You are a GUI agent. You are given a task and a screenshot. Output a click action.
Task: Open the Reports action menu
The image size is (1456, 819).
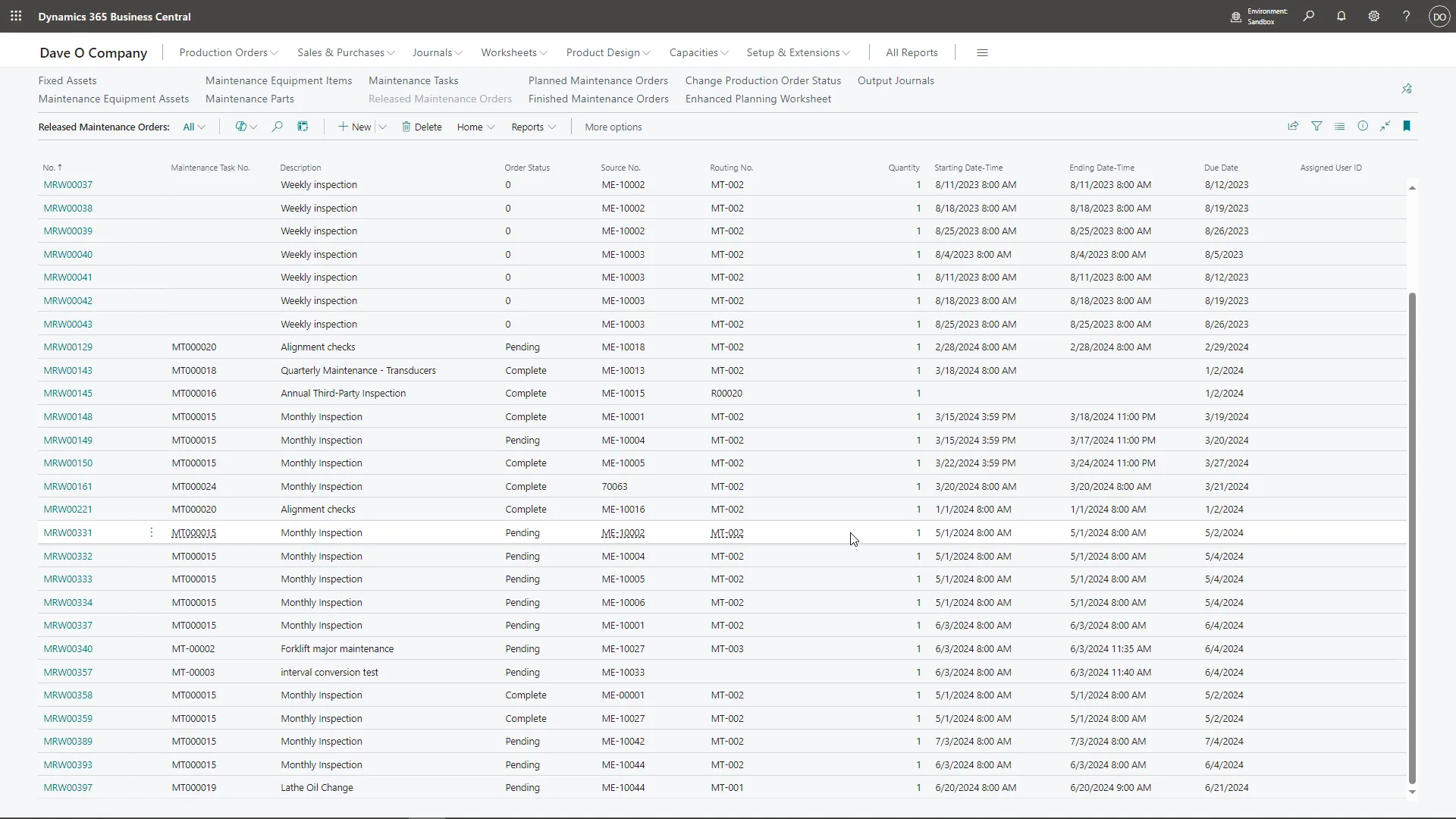point(533,127)
